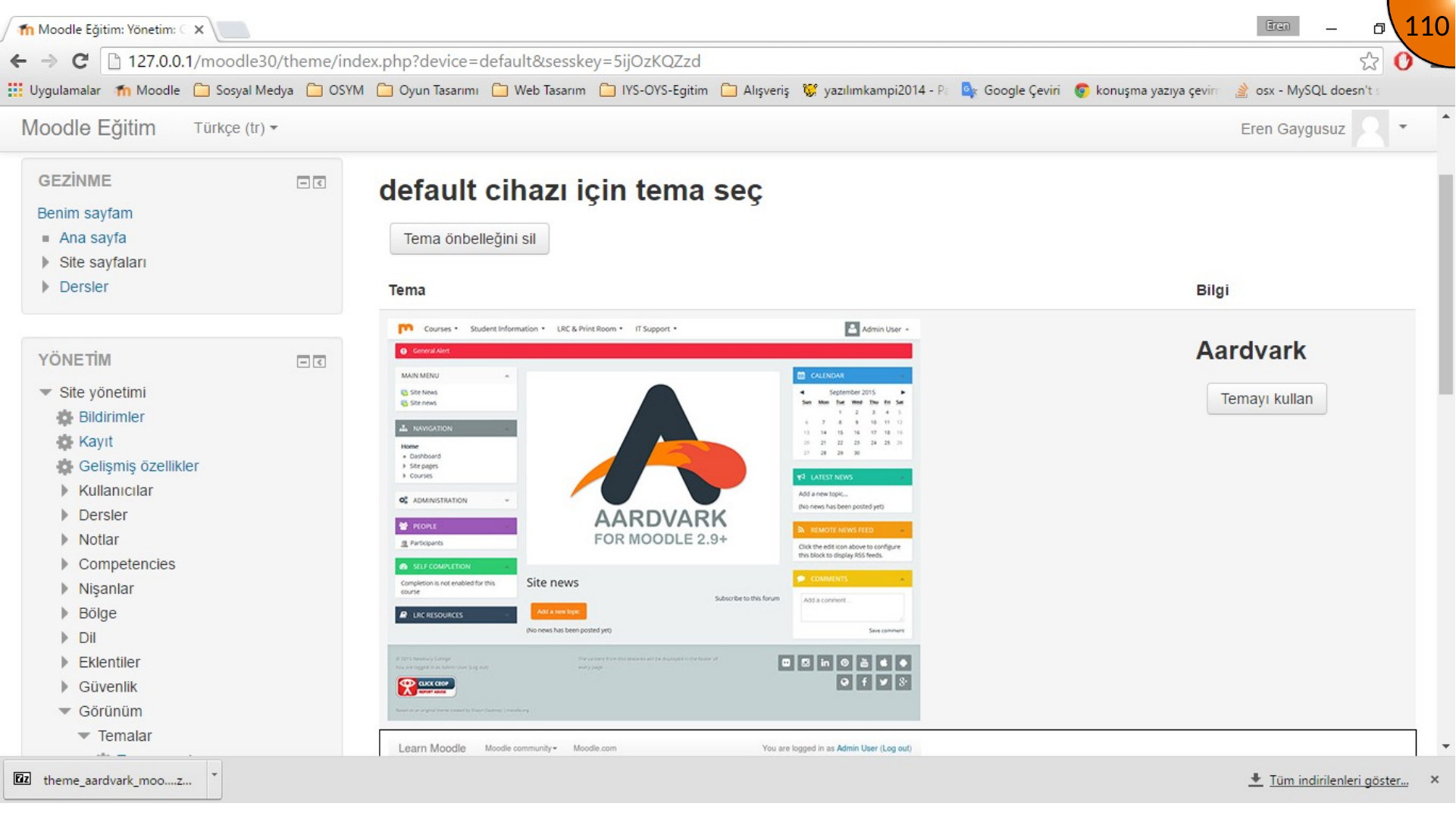This screenshot has width=1456, height=819.
Task: Open Benim sayfam link
Action: pos(85,214)
